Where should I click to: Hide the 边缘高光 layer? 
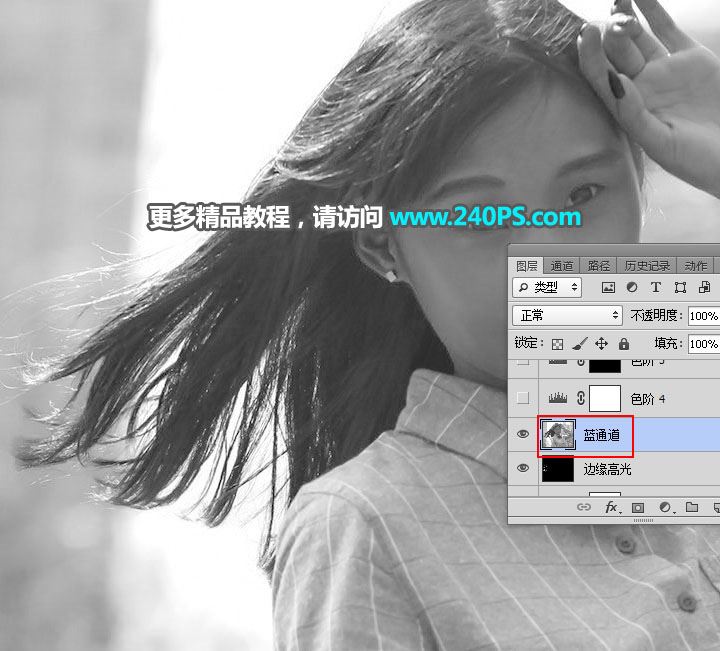coord(523,468)
